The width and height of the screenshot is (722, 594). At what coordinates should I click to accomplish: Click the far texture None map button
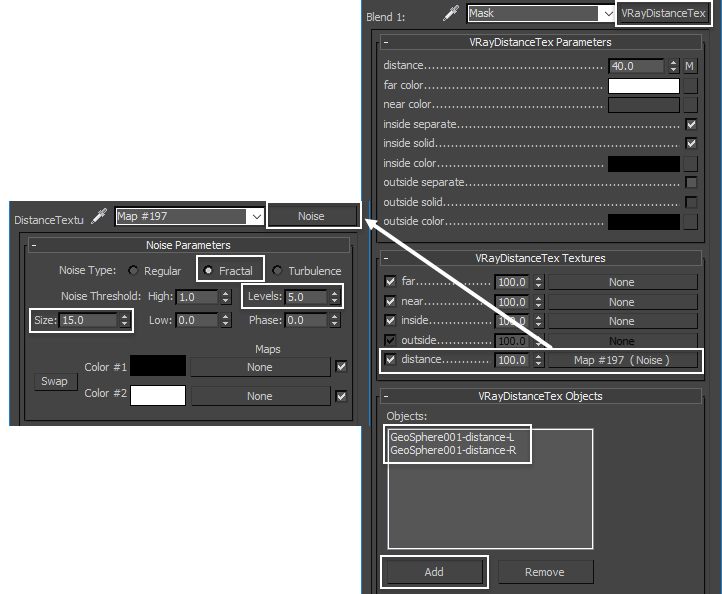coord(623,282)
